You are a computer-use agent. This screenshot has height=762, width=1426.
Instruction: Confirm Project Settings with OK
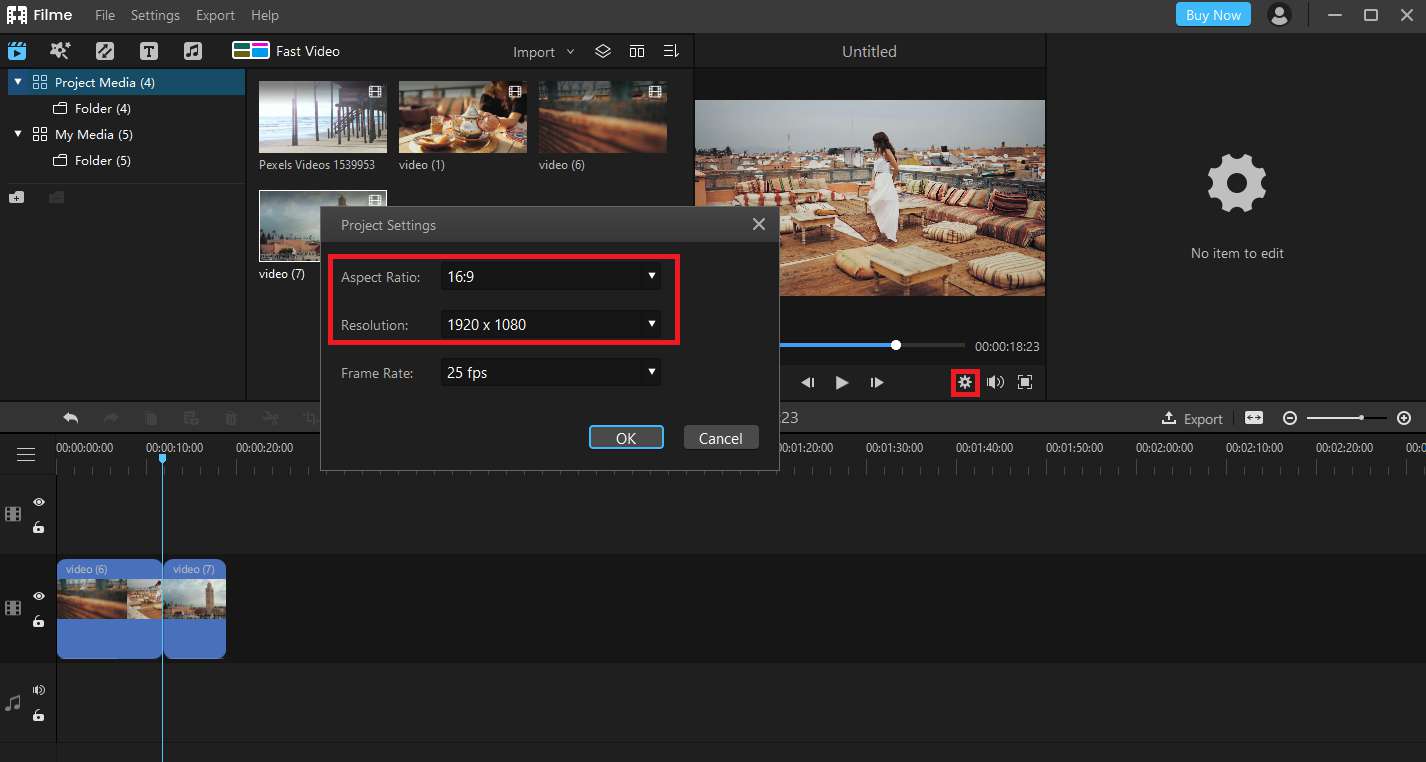626,438
